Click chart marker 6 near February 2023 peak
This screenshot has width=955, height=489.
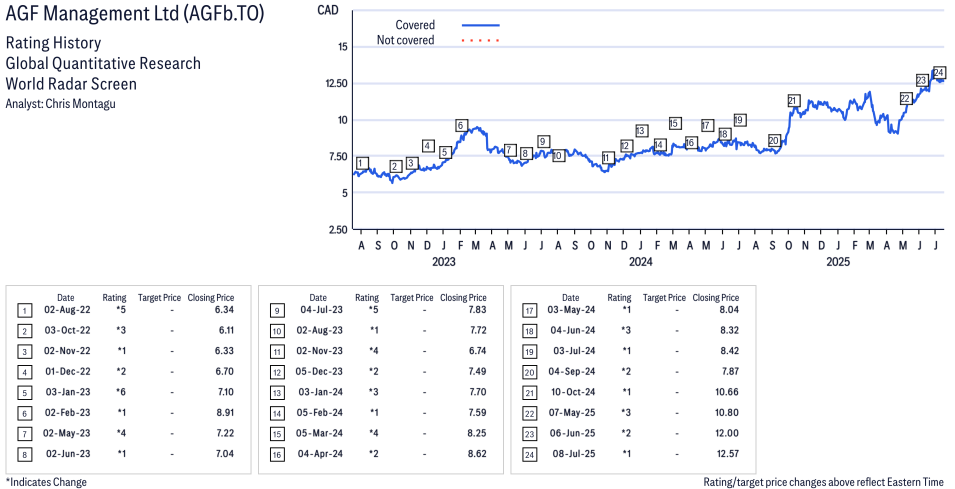(x=461, y=126)
